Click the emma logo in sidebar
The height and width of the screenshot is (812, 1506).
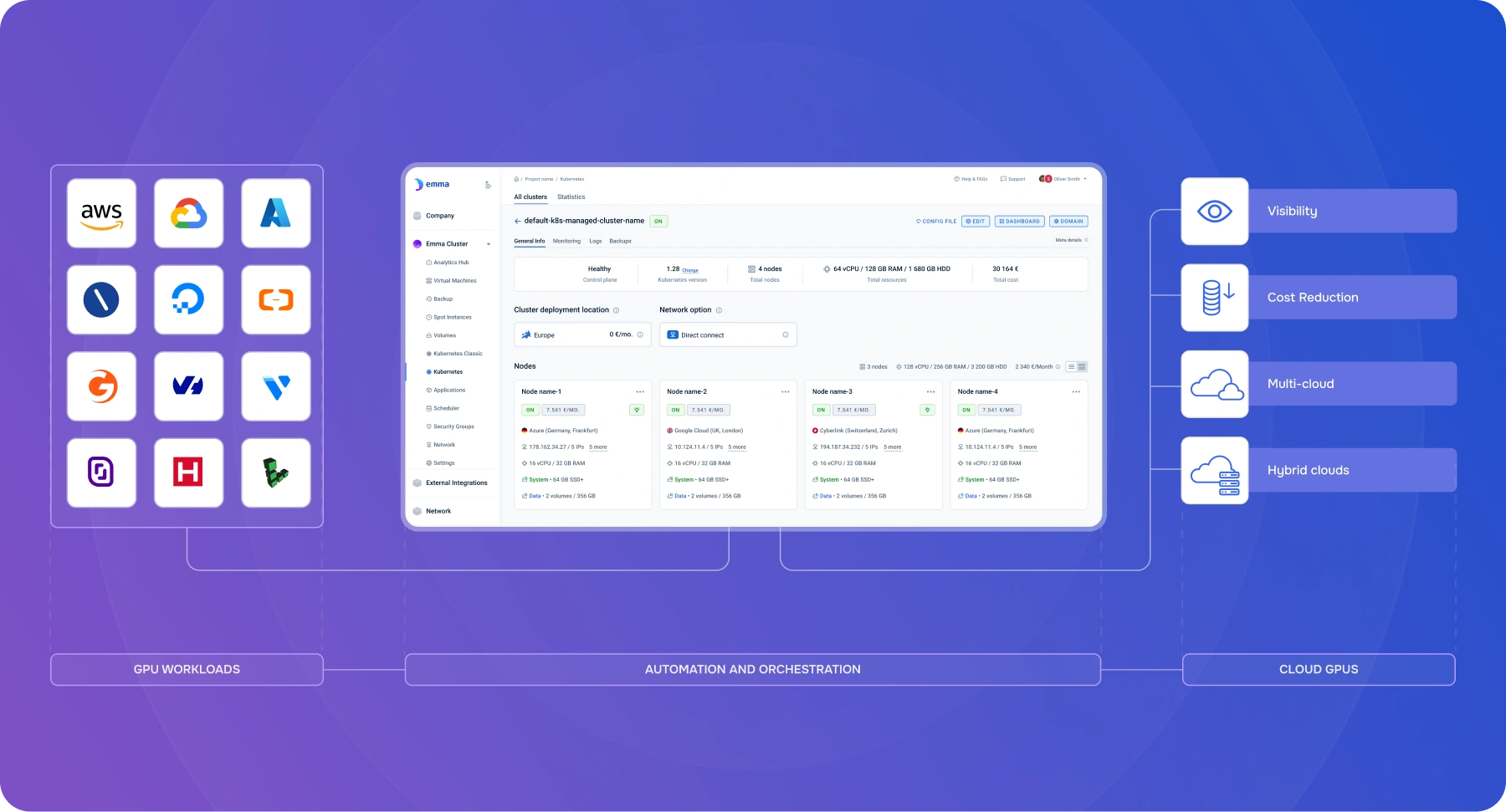[x=433, y=184]
